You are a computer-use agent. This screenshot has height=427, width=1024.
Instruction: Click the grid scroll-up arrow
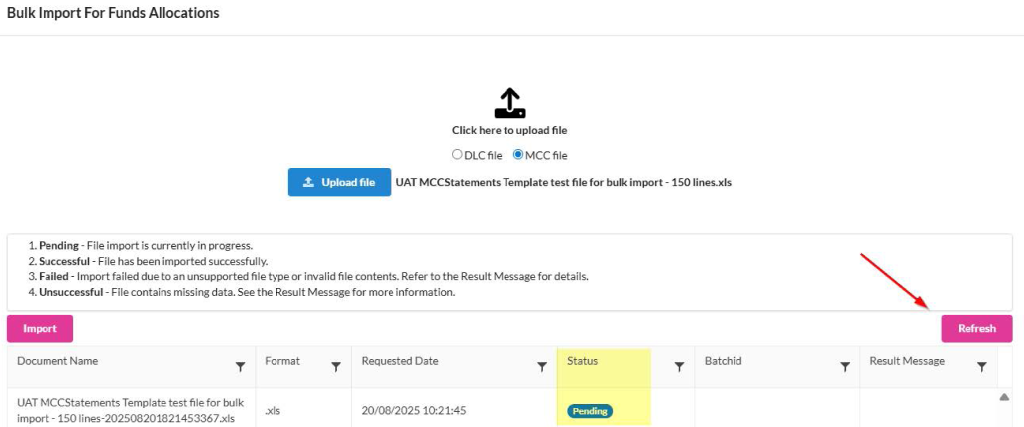1004,397
